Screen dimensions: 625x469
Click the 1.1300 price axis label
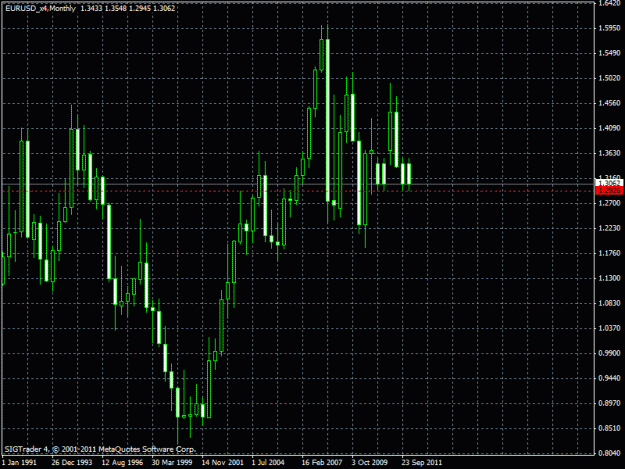[610, 278]
